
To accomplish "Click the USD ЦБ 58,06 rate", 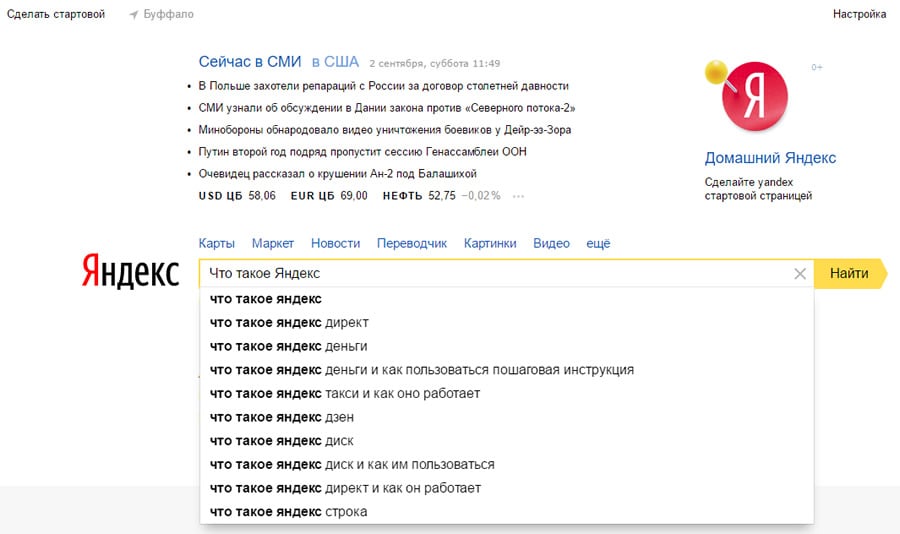I will click(237, 196).
